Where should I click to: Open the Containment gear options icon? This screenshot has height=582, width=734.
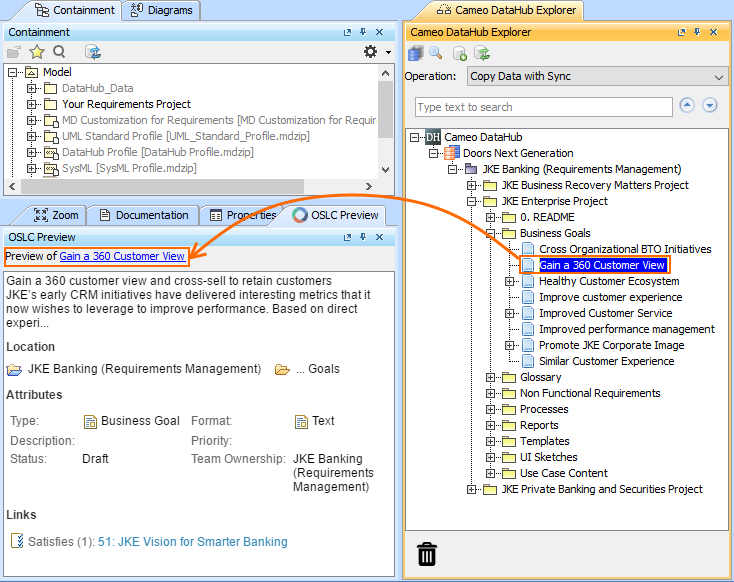point(370,52)
